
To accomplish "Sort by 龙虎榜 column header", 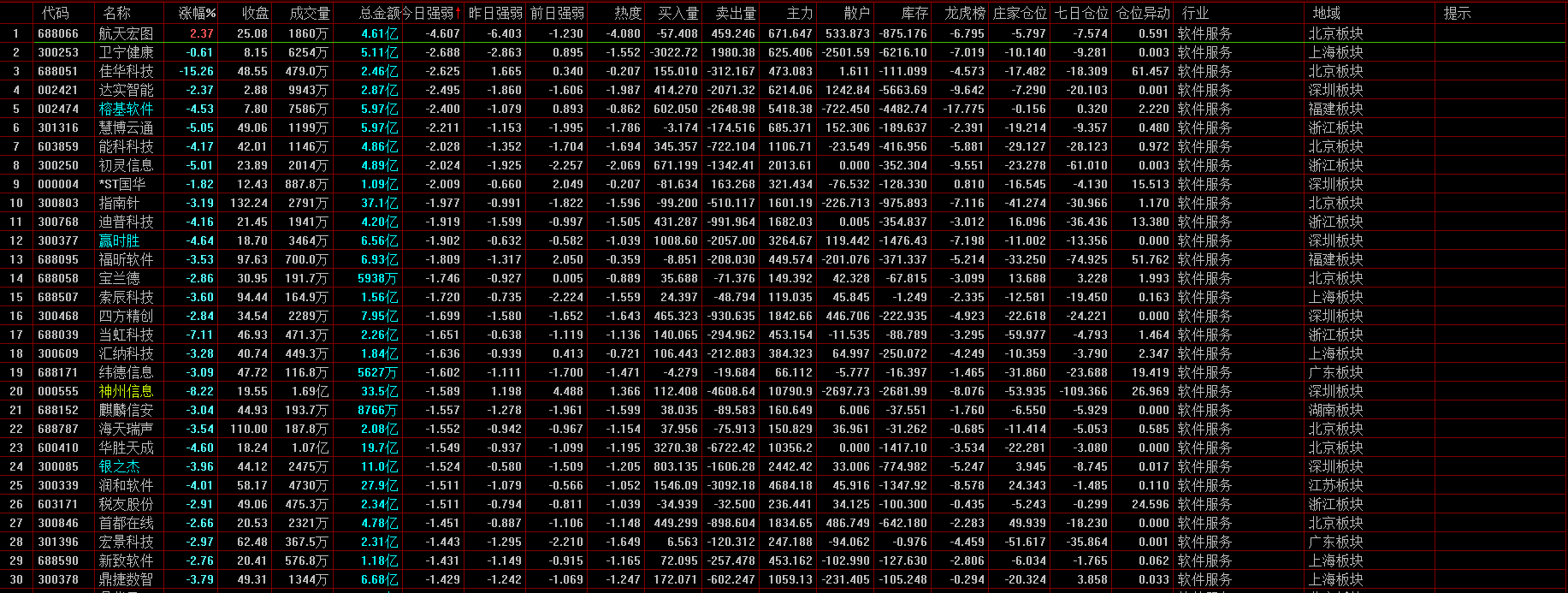I will tap(965, 13).
